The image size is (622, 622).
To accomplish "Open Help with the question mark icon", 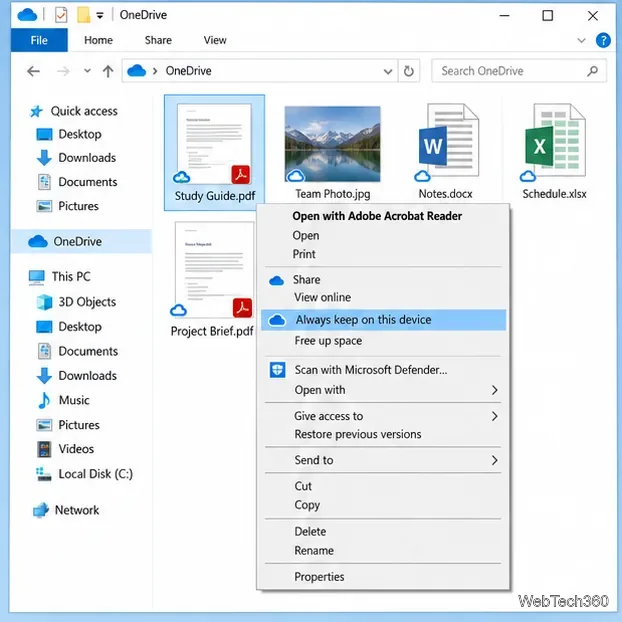I will coord(603,40).
